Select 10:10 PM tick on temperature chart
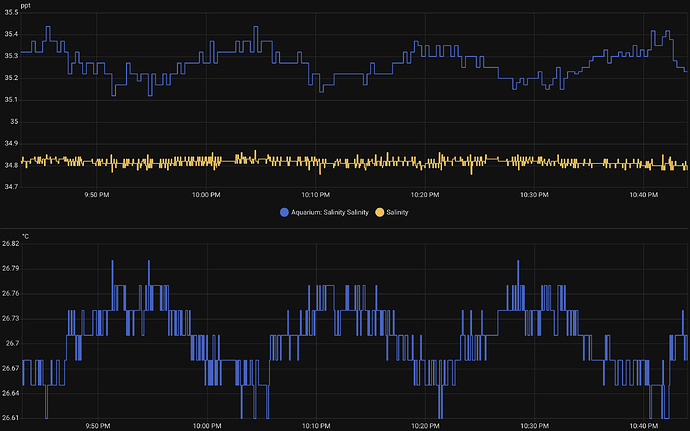This screenshot has width=690, height=431. point(316,425)
